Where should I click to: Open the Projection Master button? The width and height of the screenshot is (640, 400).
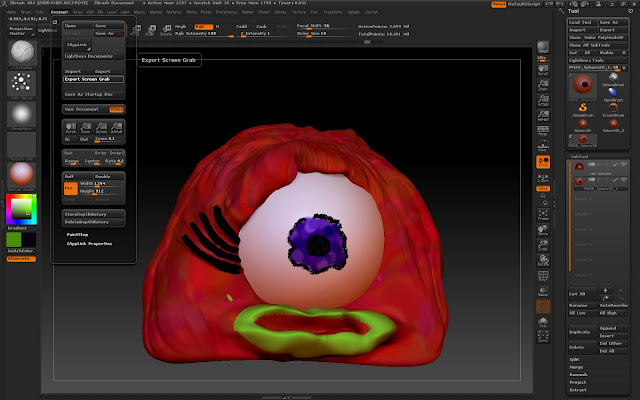[x=21, y=31]
